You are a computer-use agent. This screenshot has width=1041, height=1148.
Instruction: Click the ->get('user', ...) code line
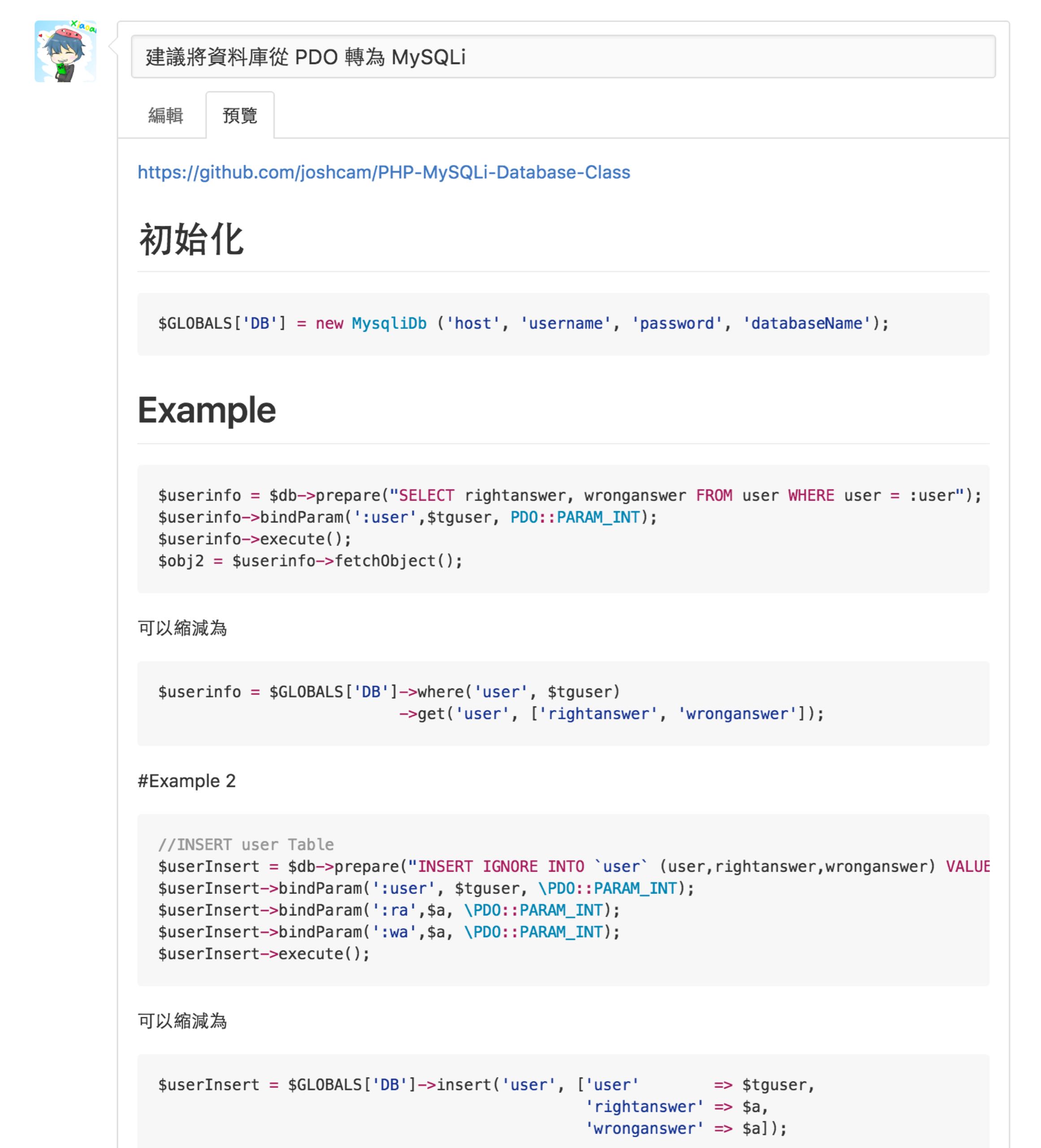pyautogui.click(x=611, y=713)
